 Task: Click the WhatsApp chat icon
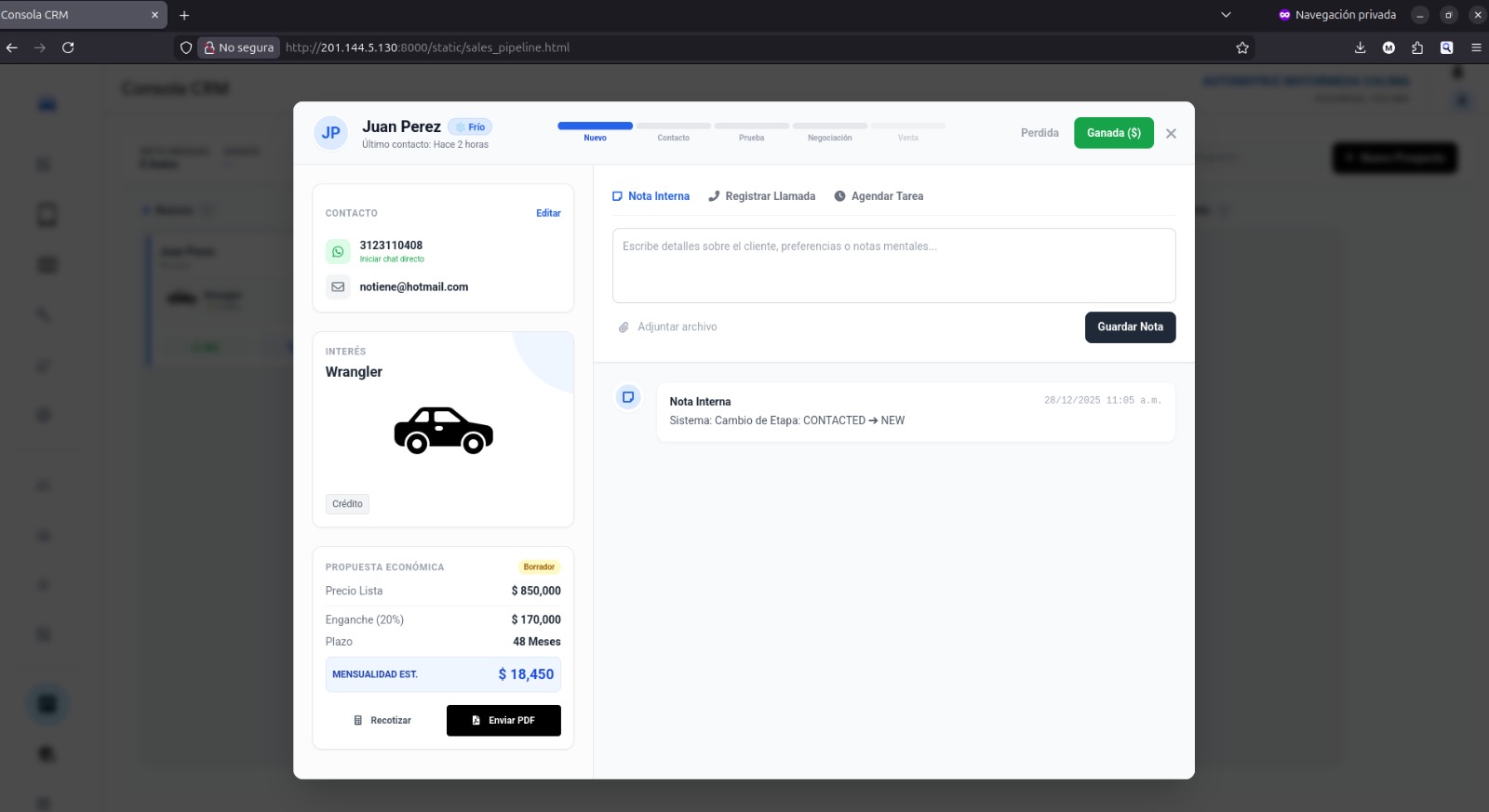point(338,251)
